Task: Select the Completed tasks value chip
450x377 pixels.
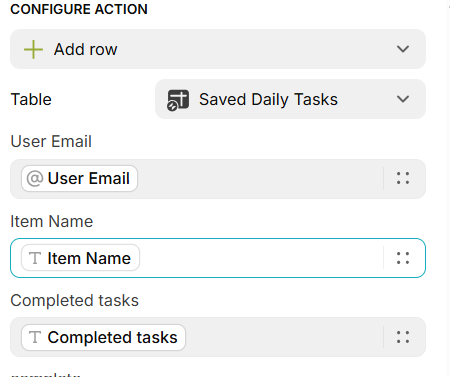Action: pos(103,337)
